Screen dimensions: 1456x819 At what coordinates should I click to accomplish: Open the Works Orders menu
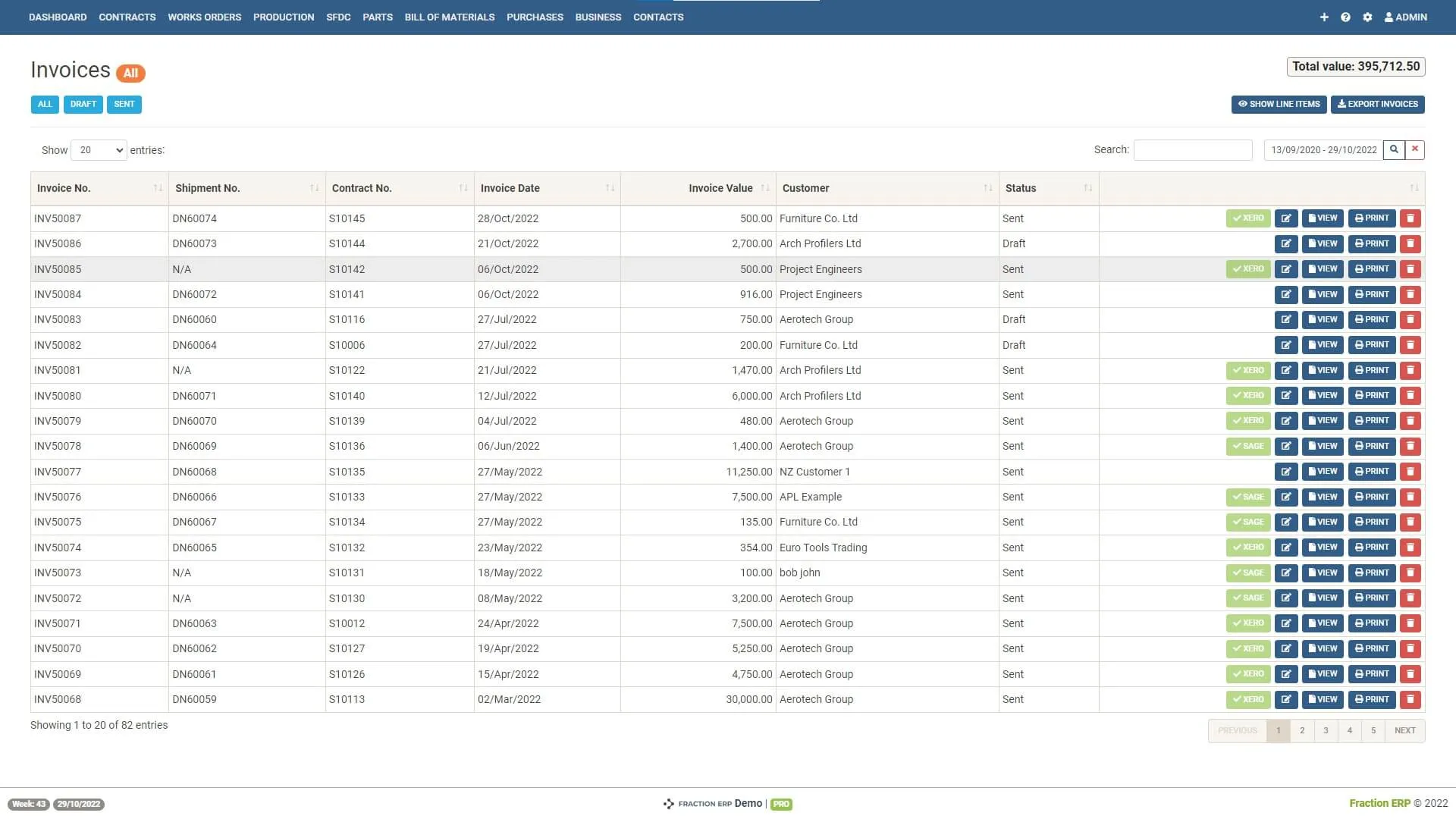tap(204, 17)
